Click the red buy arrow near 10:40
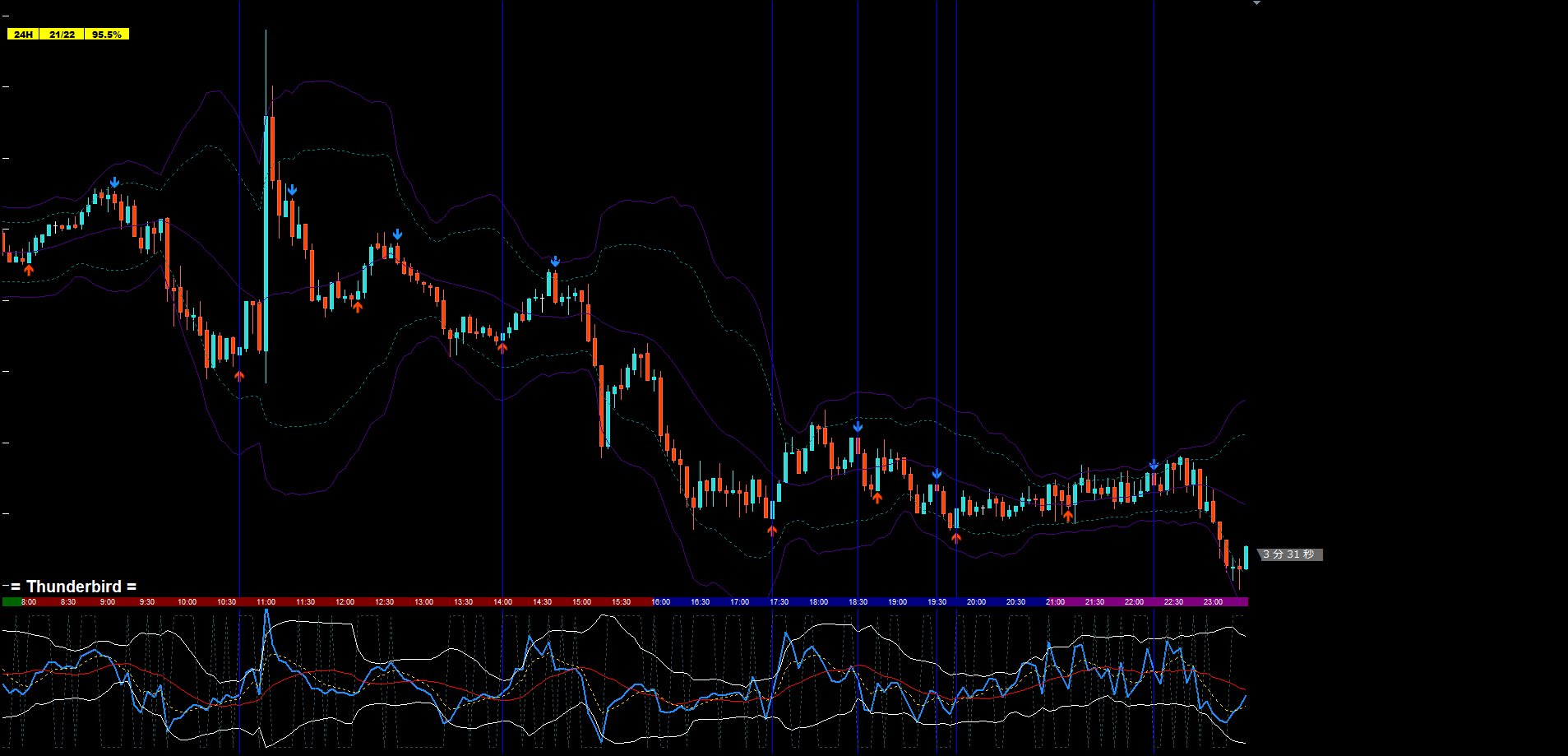This screenshot has width=1568, height=756. 239,376
